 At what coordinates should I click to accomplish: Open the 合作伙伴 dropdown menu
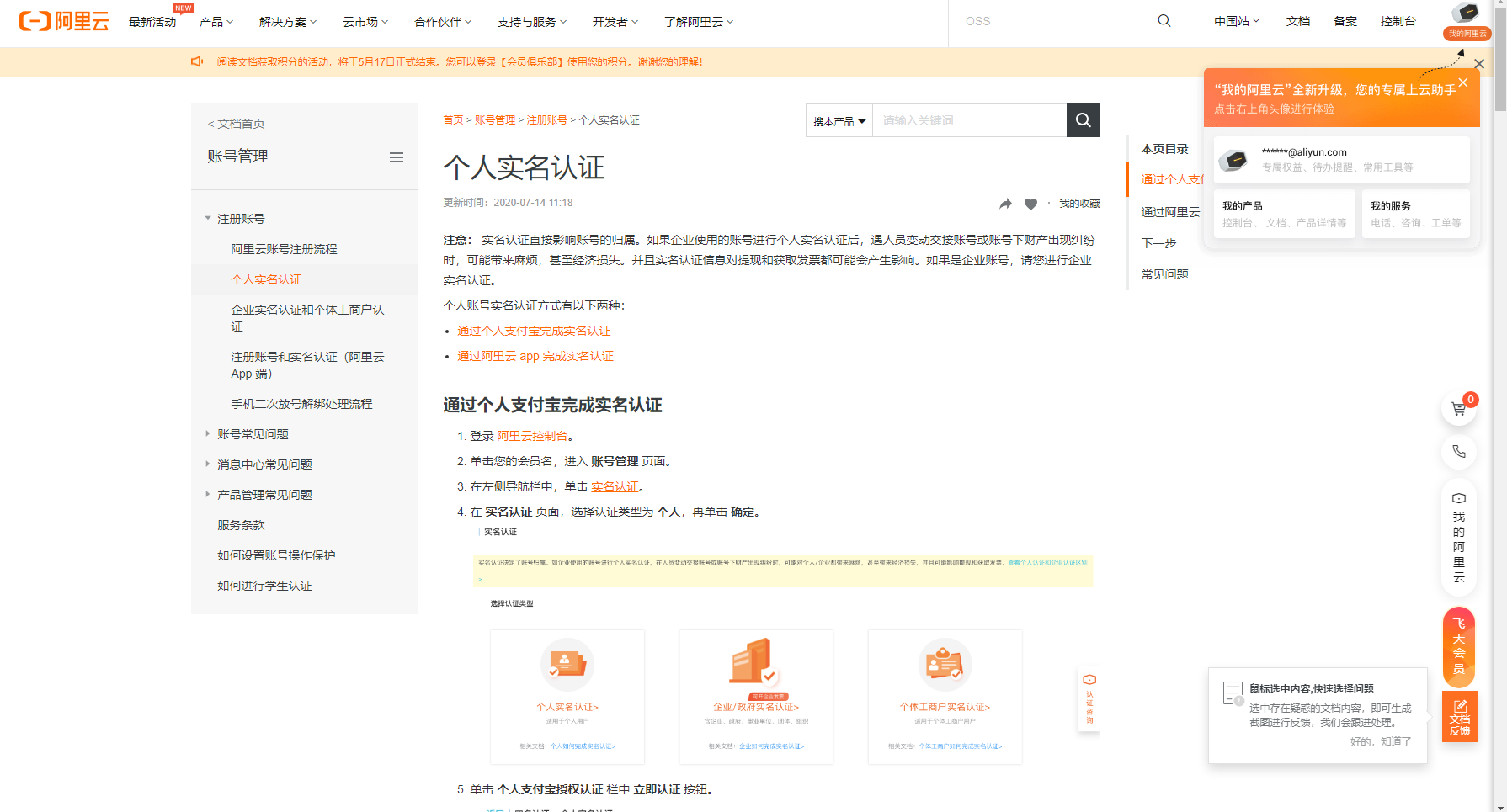pyautogui.click(x=442, y=21)
